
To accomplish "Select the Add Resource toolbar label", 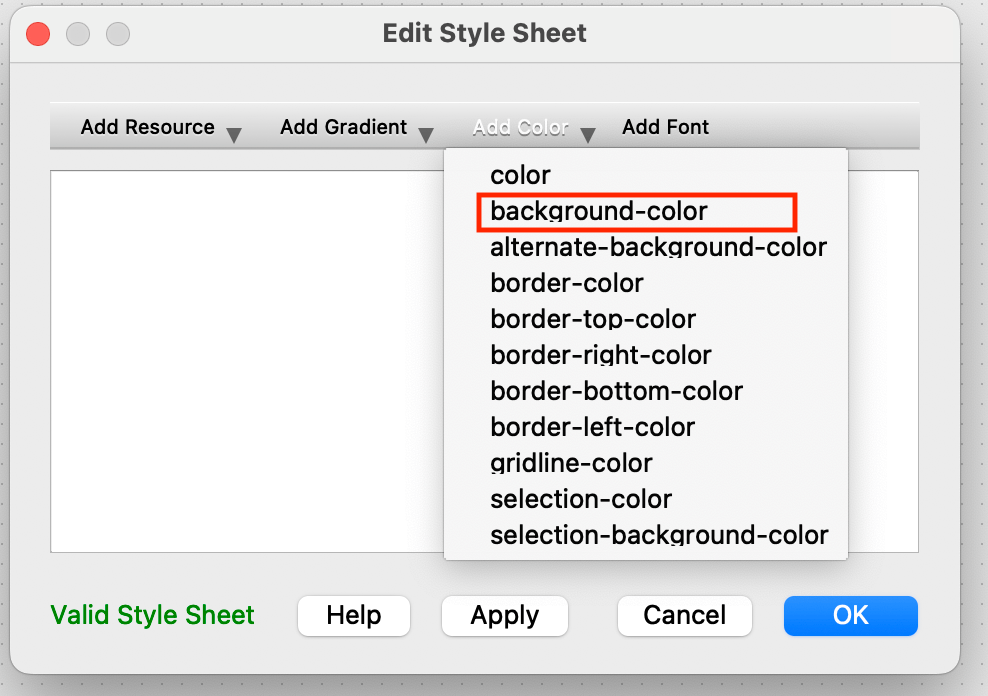I will (147, 127).
